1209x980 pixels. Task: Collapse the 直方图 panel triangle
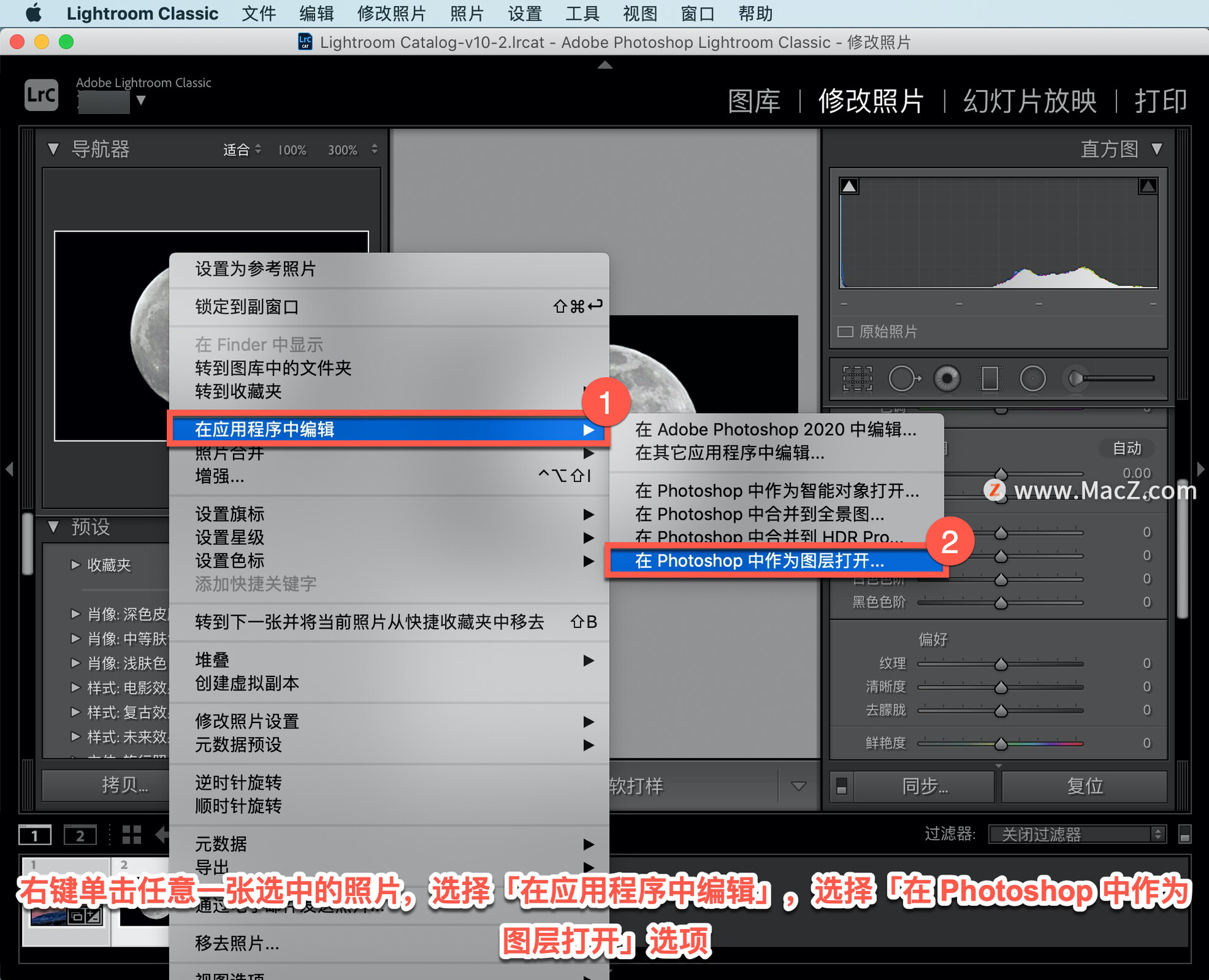(1157, 149)
